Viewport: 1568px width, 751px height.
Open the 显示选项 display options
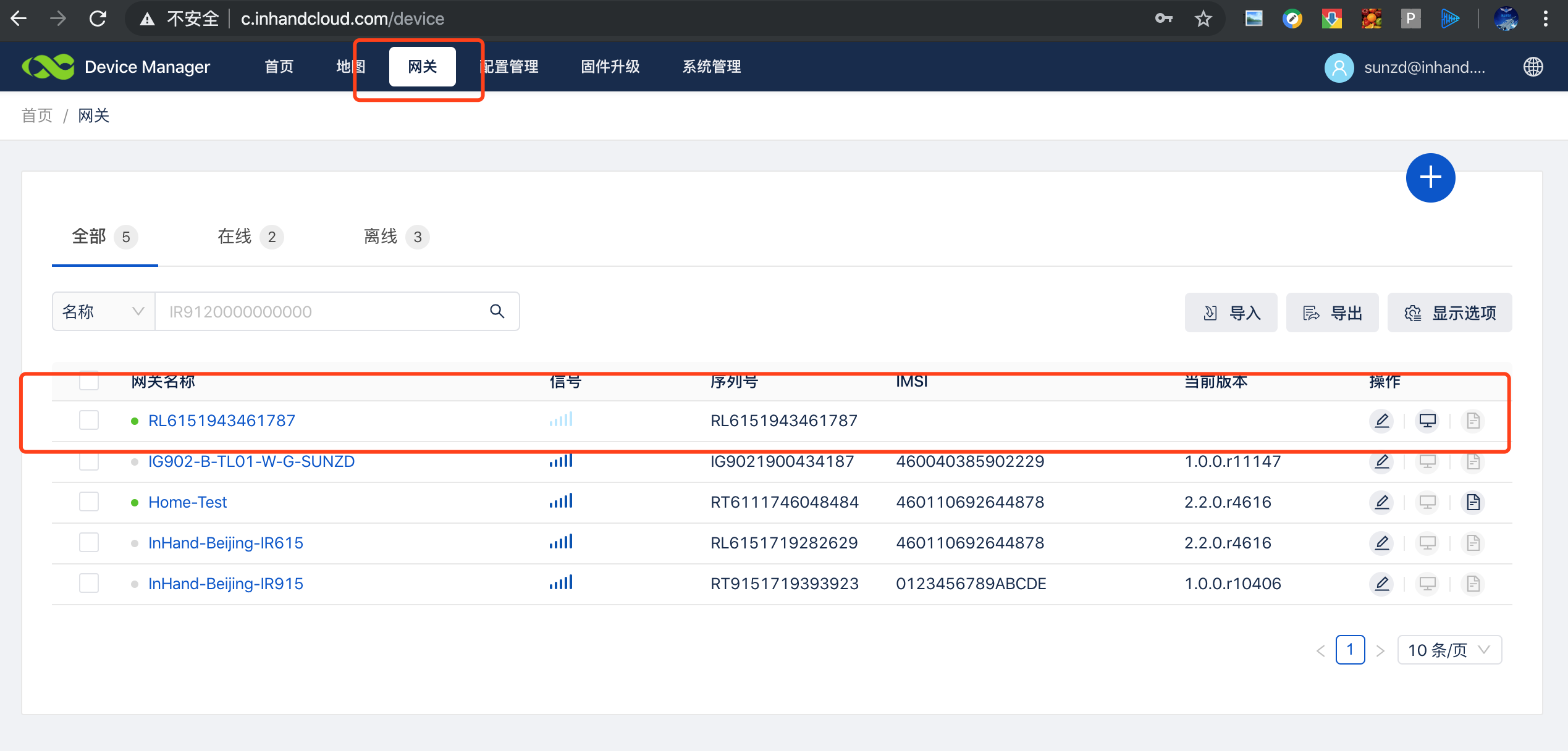coord(1449,313)
